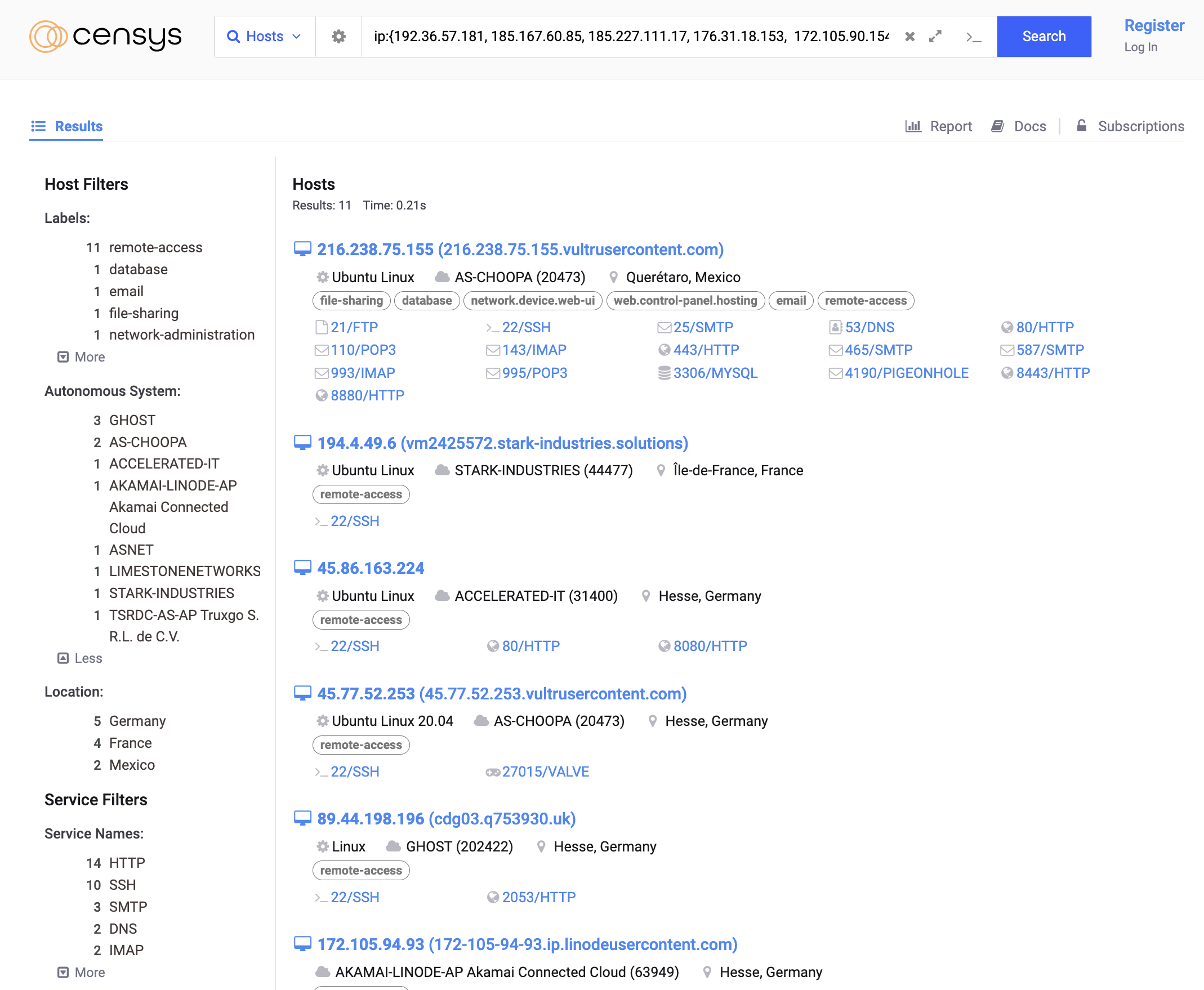Click monitor icon next to 45.86.163.224
This screenshot has width=1204, height=990.
[x=302, y=568]
